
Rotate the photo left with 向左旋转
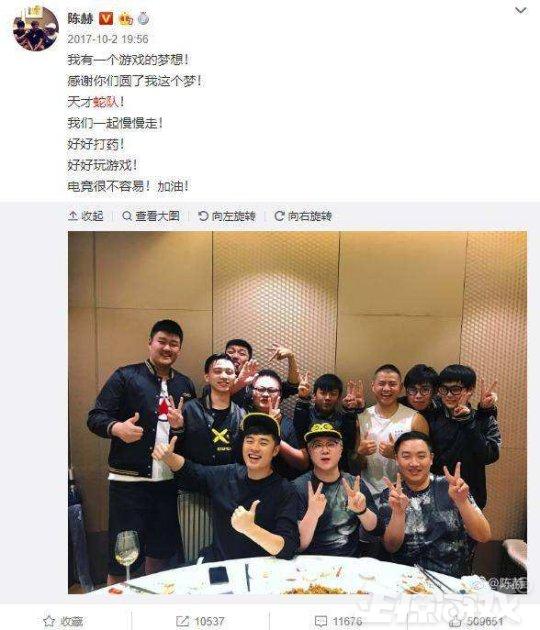pos(227,216)
